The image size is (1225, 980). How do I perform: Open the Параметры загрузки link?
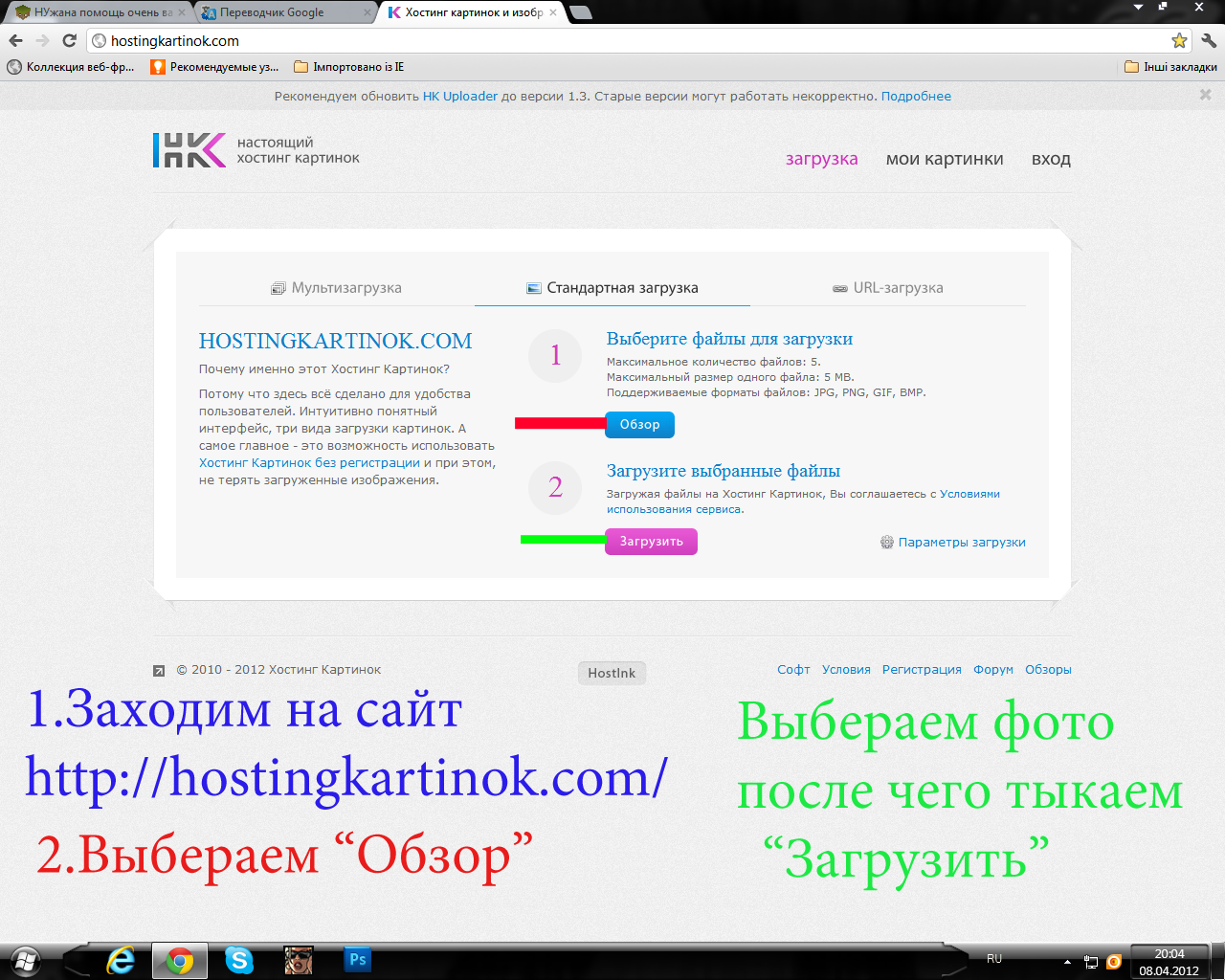962,542
